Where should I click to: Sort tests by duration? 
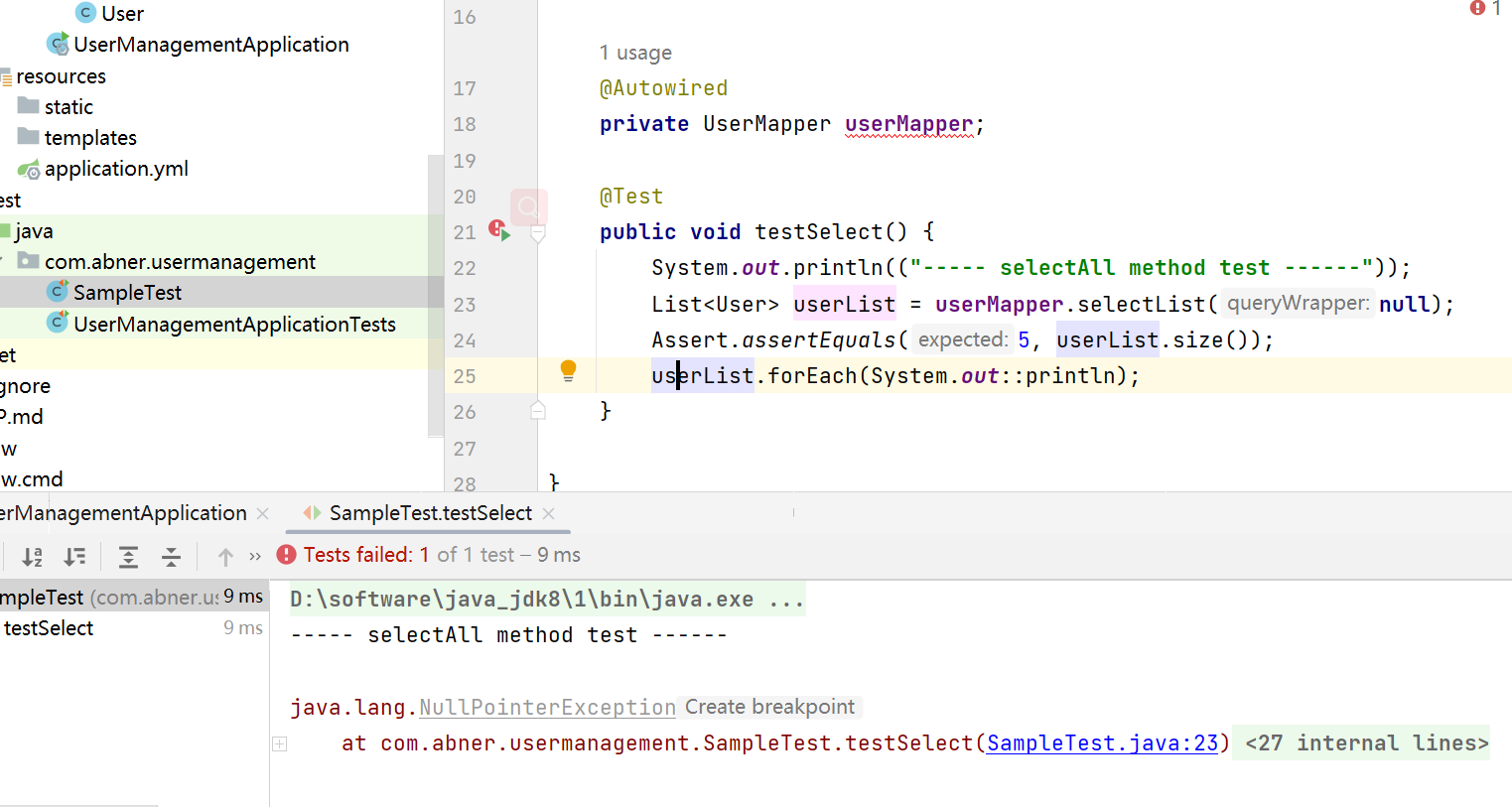(x=74, y=557)
